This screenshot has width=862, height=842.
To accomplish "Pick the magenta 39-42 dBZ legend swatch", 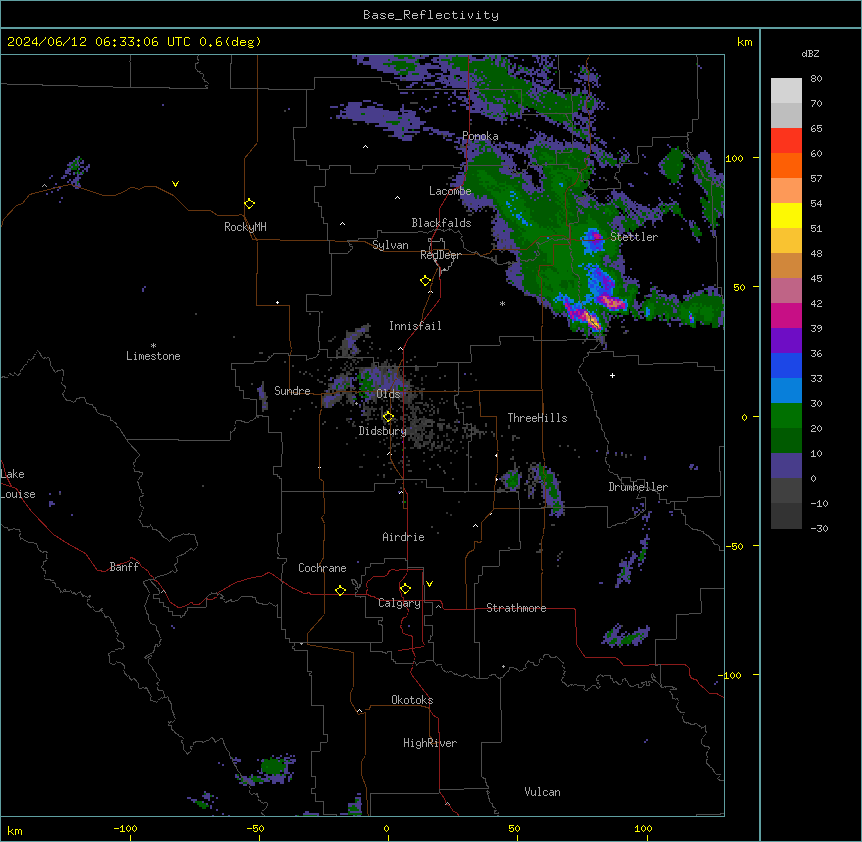I will coord(786,315).
